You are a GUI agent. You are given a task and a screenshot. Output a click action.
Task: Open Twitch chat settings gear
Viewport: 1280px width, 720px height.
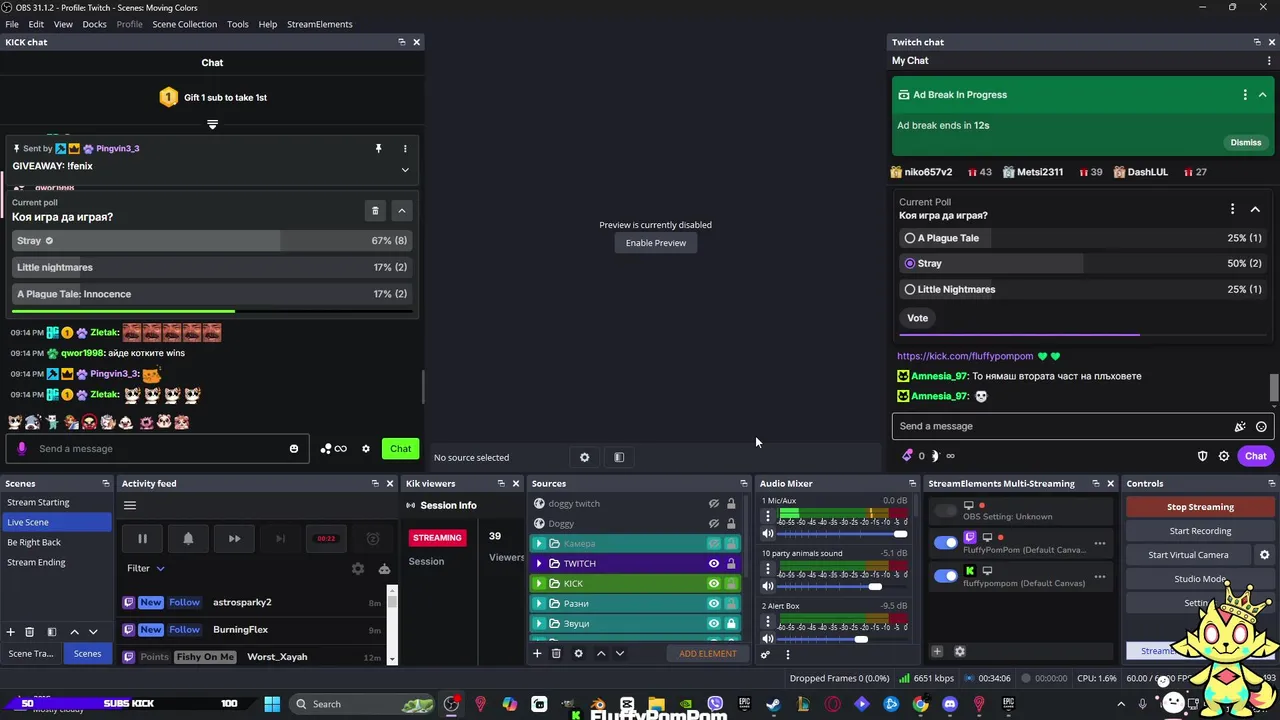(1224, 456)
